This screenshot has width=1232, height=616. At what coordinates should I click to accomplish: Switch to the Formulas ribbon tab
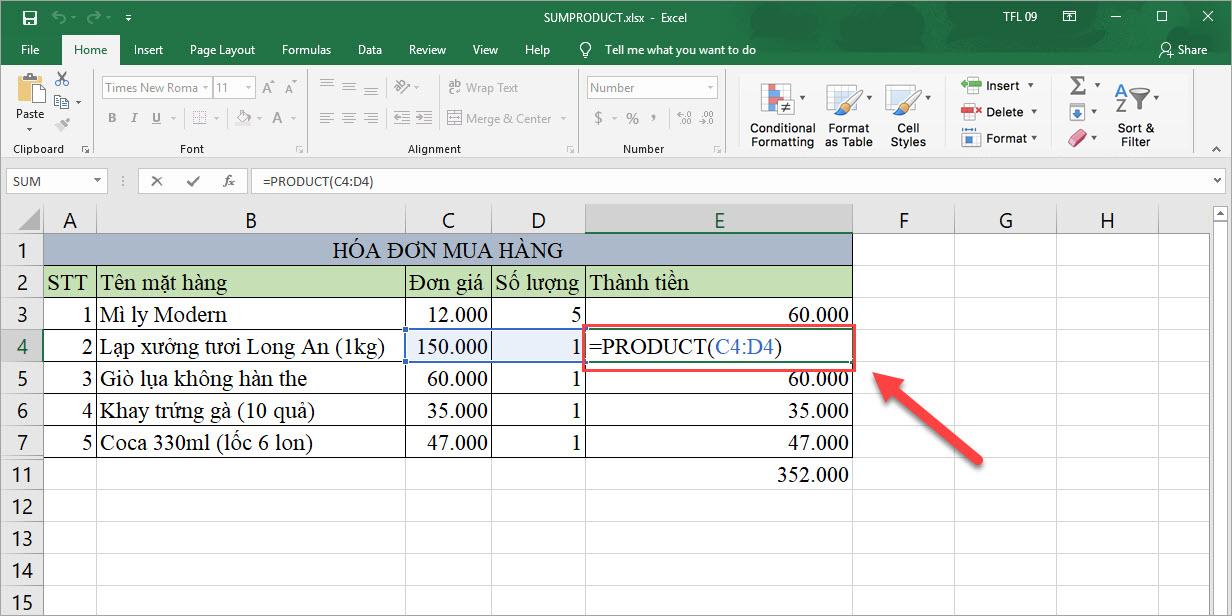306,49
